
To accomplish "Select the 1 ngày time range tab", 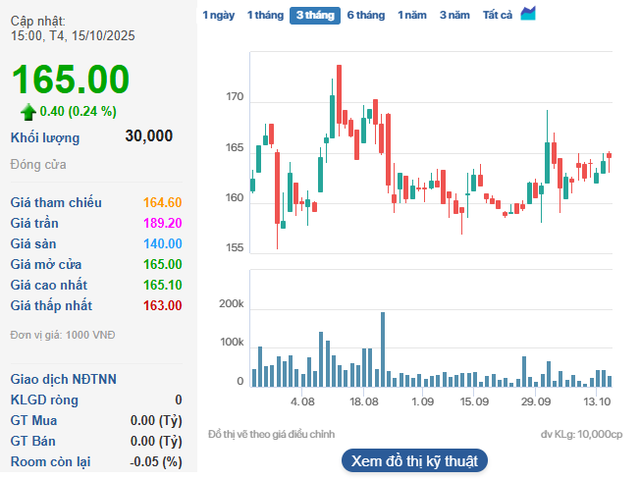I will click(x=219, y=15).
